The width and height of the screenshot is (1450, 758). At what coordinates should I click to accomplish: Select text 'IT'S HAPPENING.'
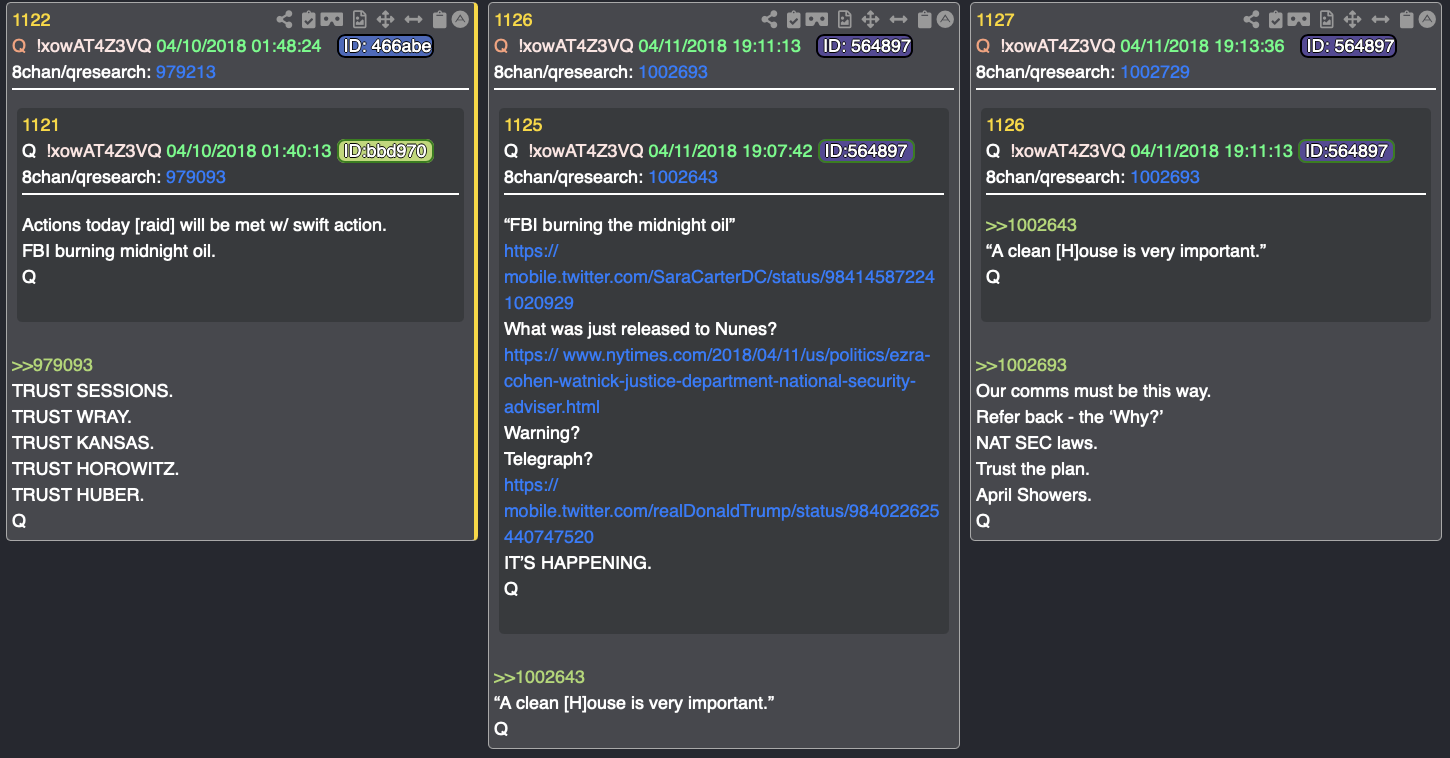click(577, 563)
